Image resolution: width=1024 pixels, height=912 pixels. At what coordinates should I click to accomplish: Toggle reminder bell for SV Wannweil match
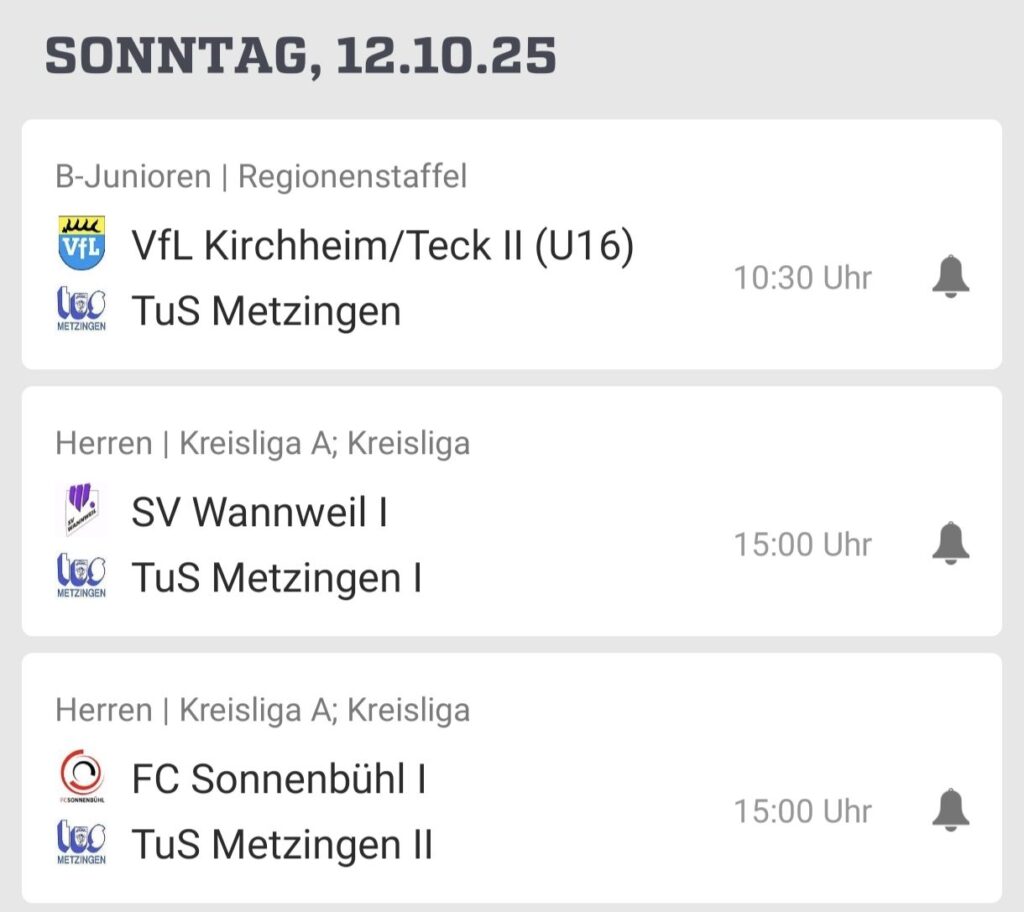point(951,544)
